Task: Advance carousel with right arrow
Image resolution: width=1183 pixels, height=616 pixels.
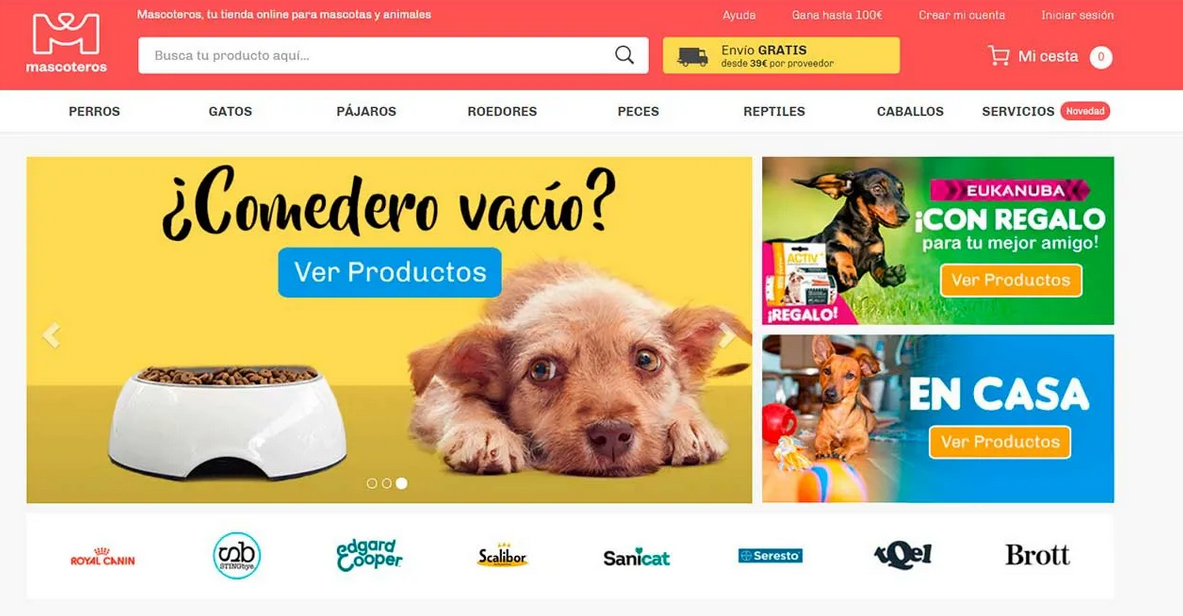Action: click(726, 335)
